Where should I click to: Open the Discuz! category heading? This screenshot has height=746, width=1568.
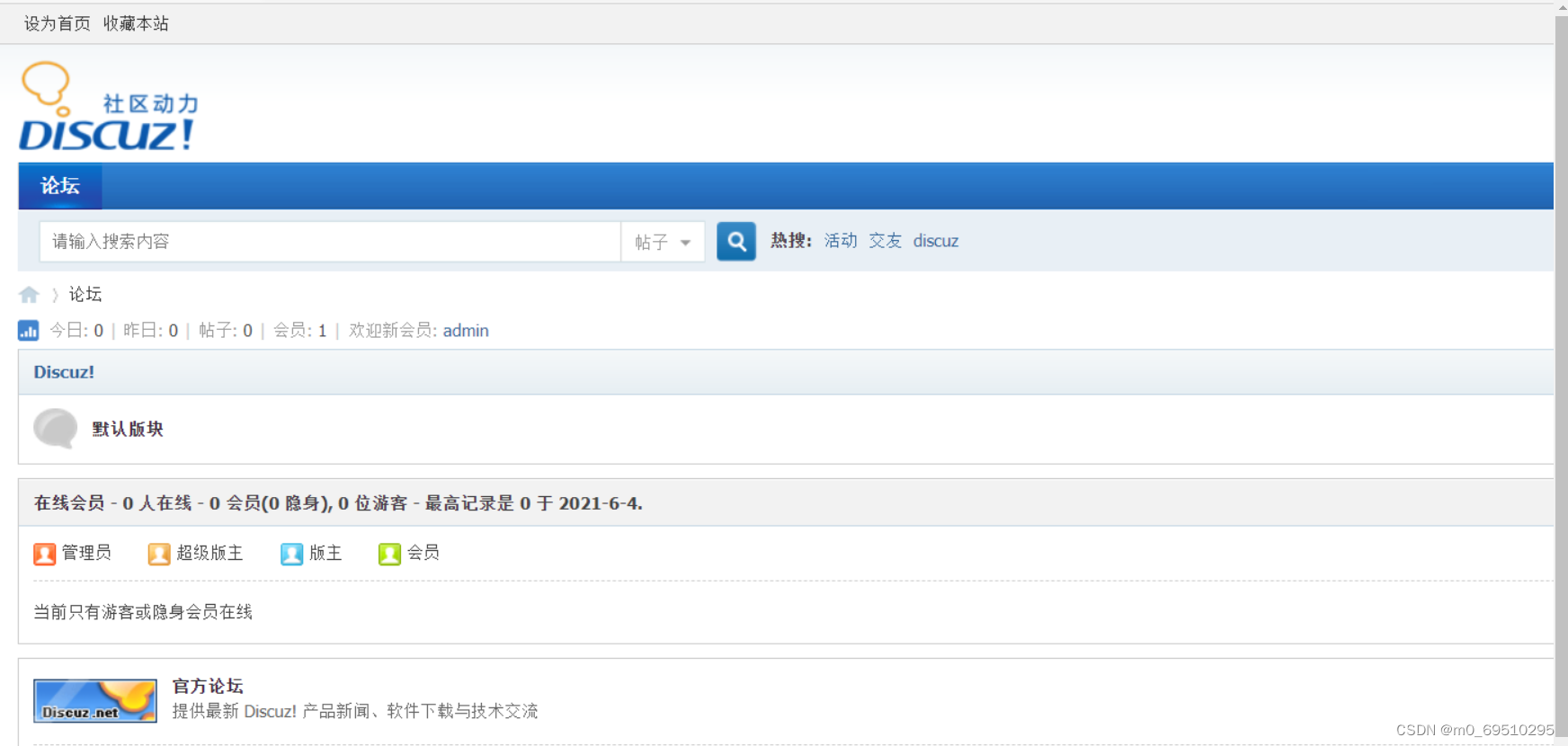click(64, 372)
